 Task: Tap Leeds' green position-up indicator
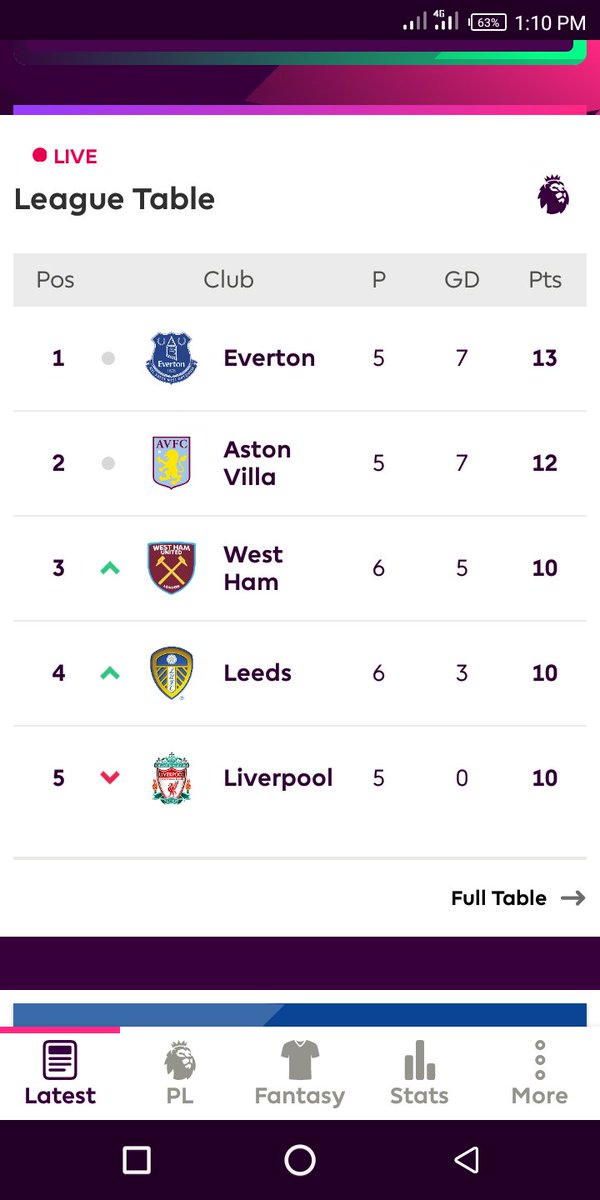click(110, 673)
